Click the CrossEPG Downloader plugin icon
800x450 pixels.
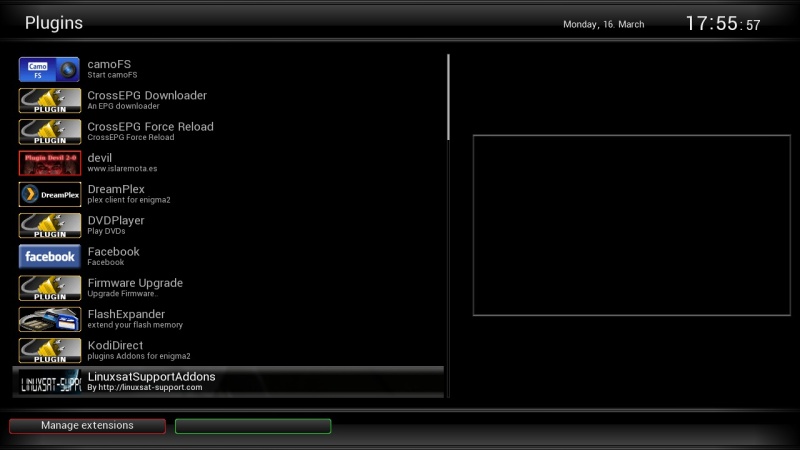49,101
